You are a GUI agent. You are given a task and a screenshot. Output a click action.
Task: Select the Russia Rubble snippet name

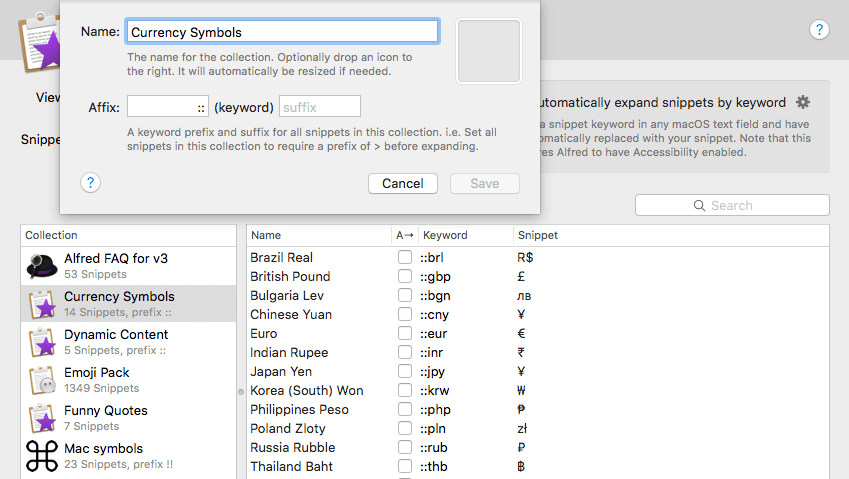(x=292, y=448)
